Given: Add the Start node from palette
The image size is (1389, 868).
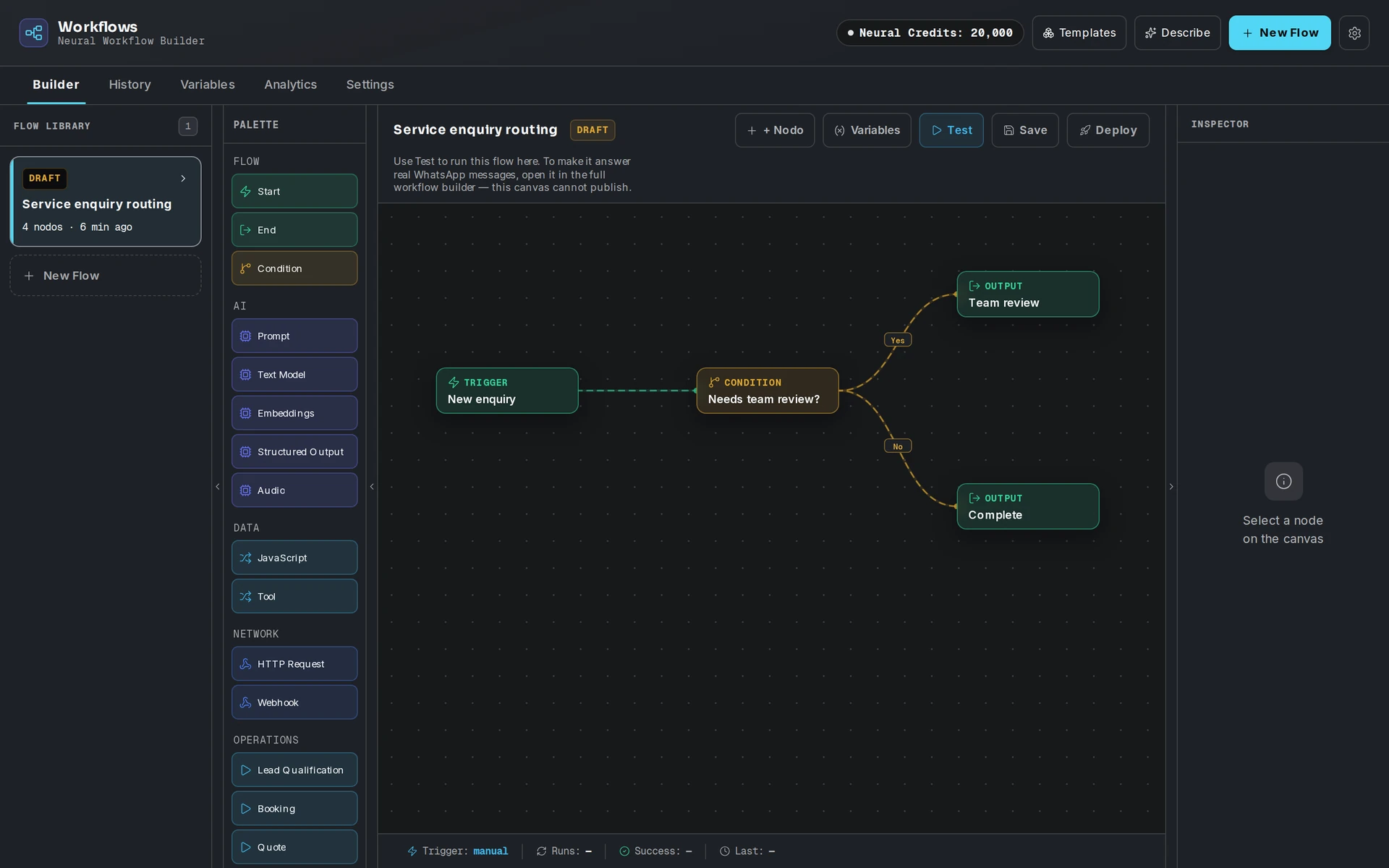Looking at the screenshot, I should 294,191.
